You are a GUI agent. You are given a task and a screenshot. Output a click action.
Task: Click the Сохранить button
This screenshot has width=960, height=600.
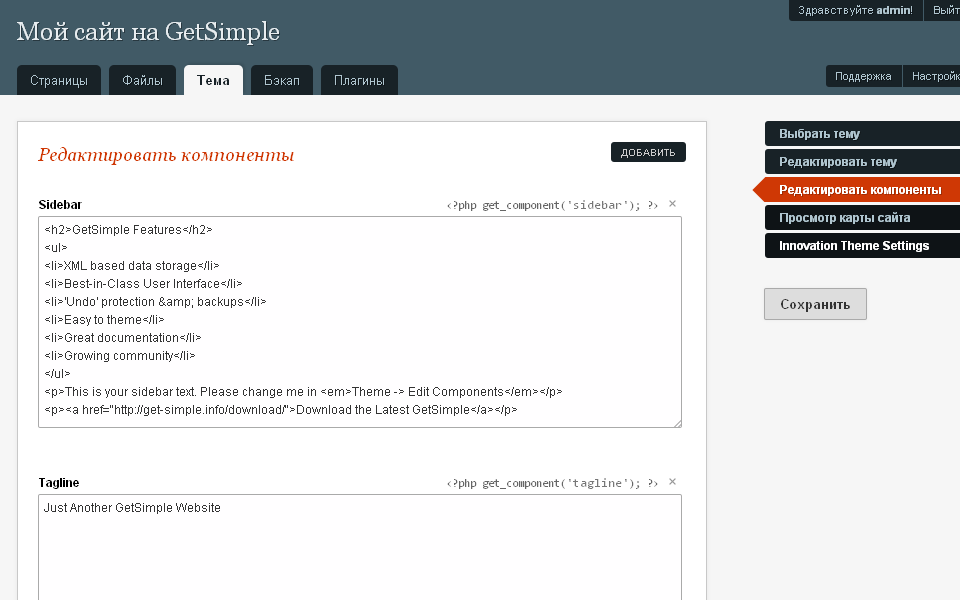pos(815,304)
